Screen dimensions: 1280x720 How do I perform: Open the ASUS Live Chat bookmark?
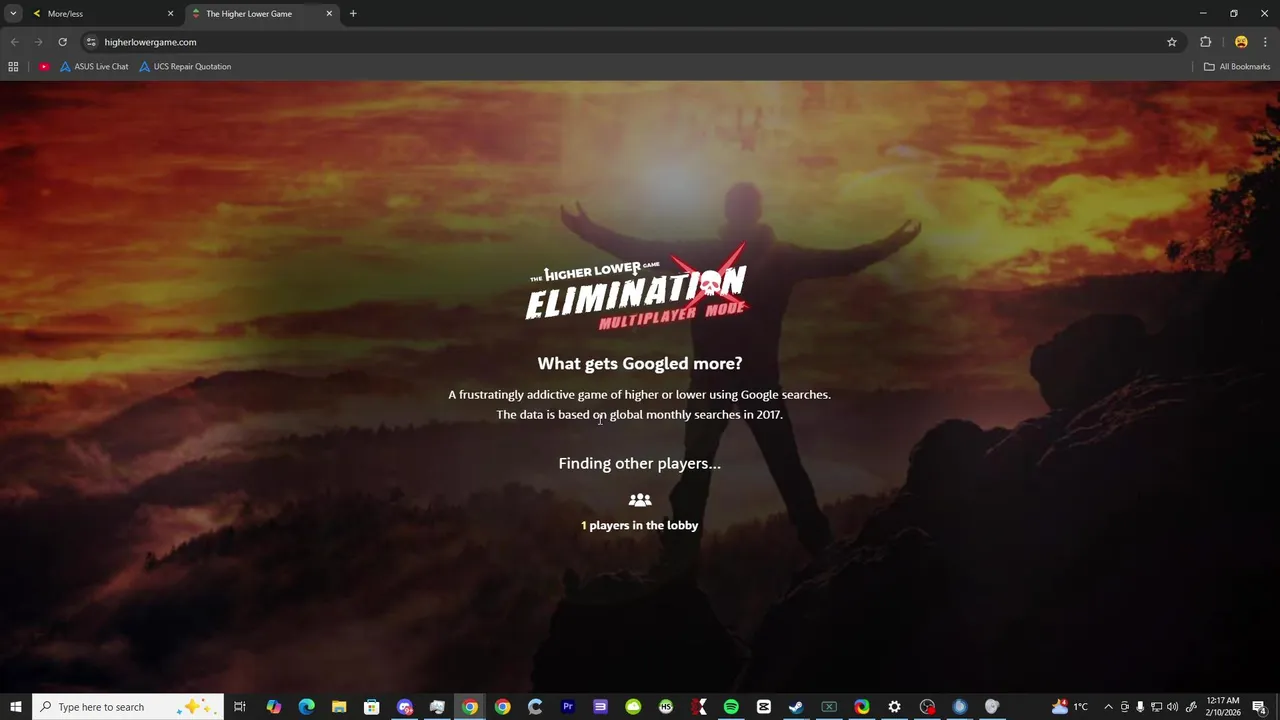coord(94,67)
